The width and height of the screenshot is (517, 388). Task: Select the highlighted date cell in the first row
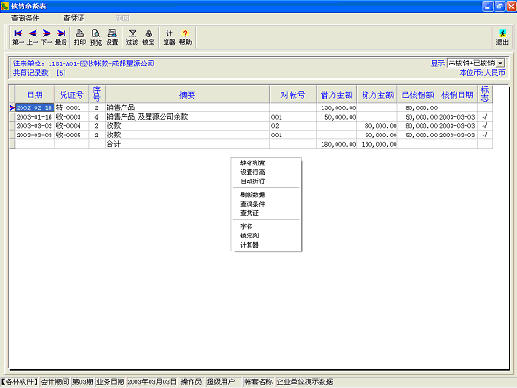[35, 108]
